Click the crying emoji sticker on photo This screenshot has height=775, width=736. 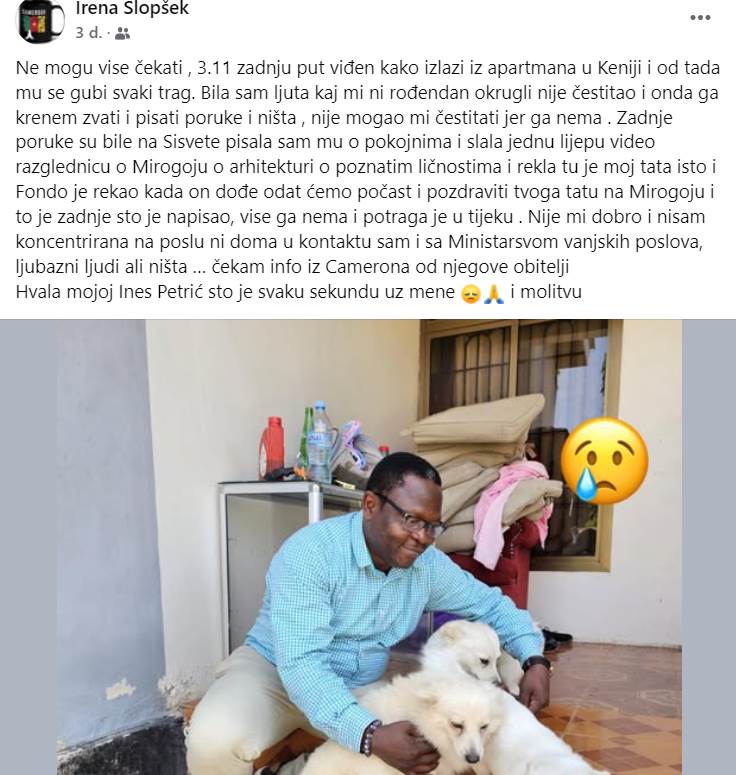[x=604, y=461]
